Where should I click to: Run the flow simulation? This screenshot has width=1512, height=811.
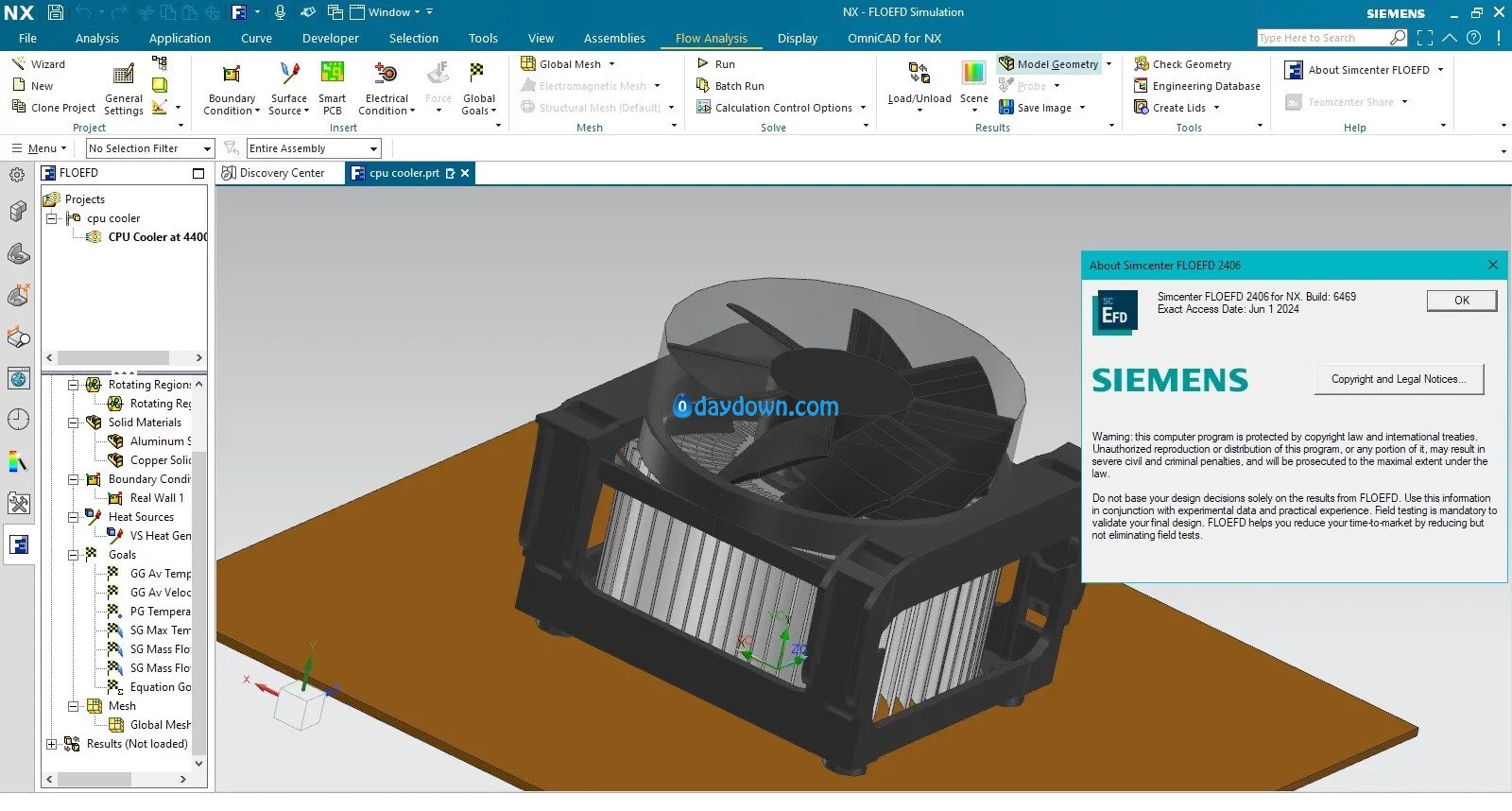point(716,64)
